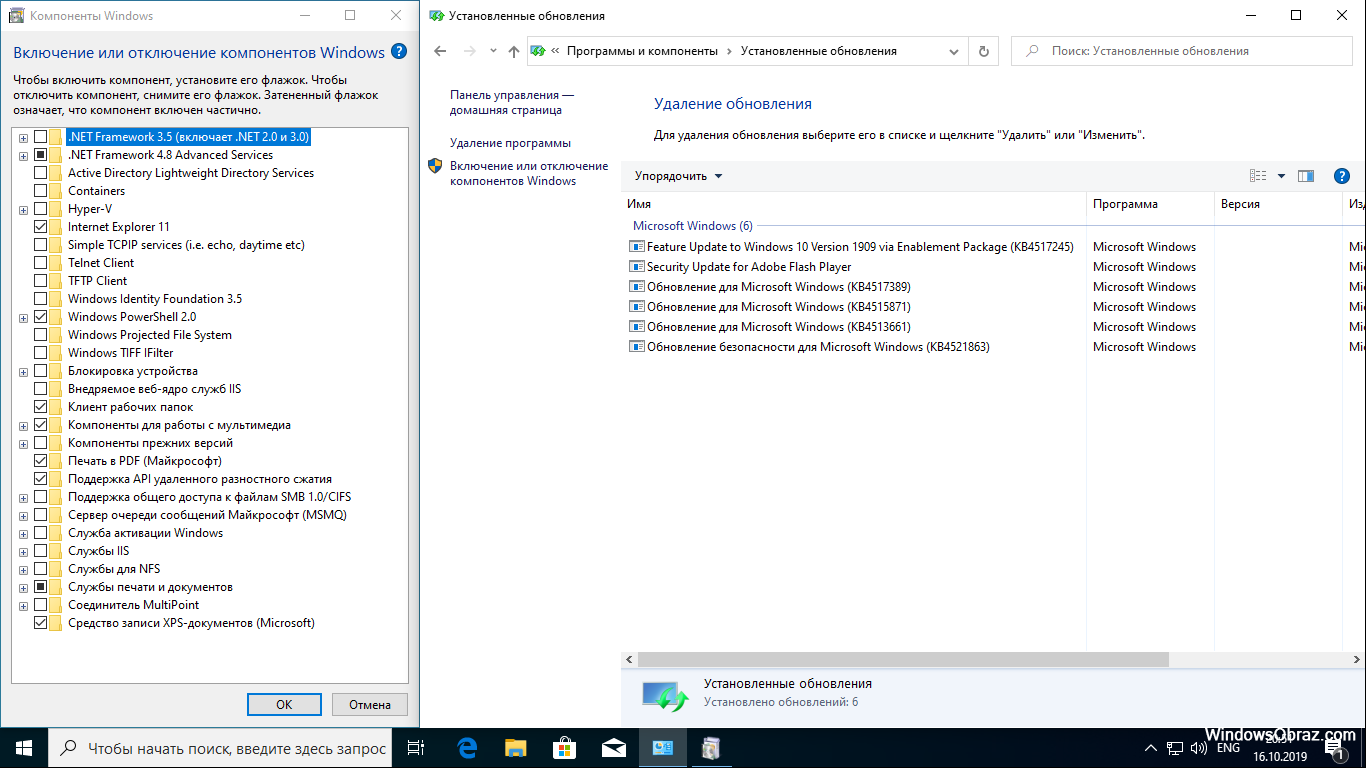Open help in Installed Updates window
Image resolution: width=1366 pixels, height=768 pixels.
click(x=1342, y=176)
